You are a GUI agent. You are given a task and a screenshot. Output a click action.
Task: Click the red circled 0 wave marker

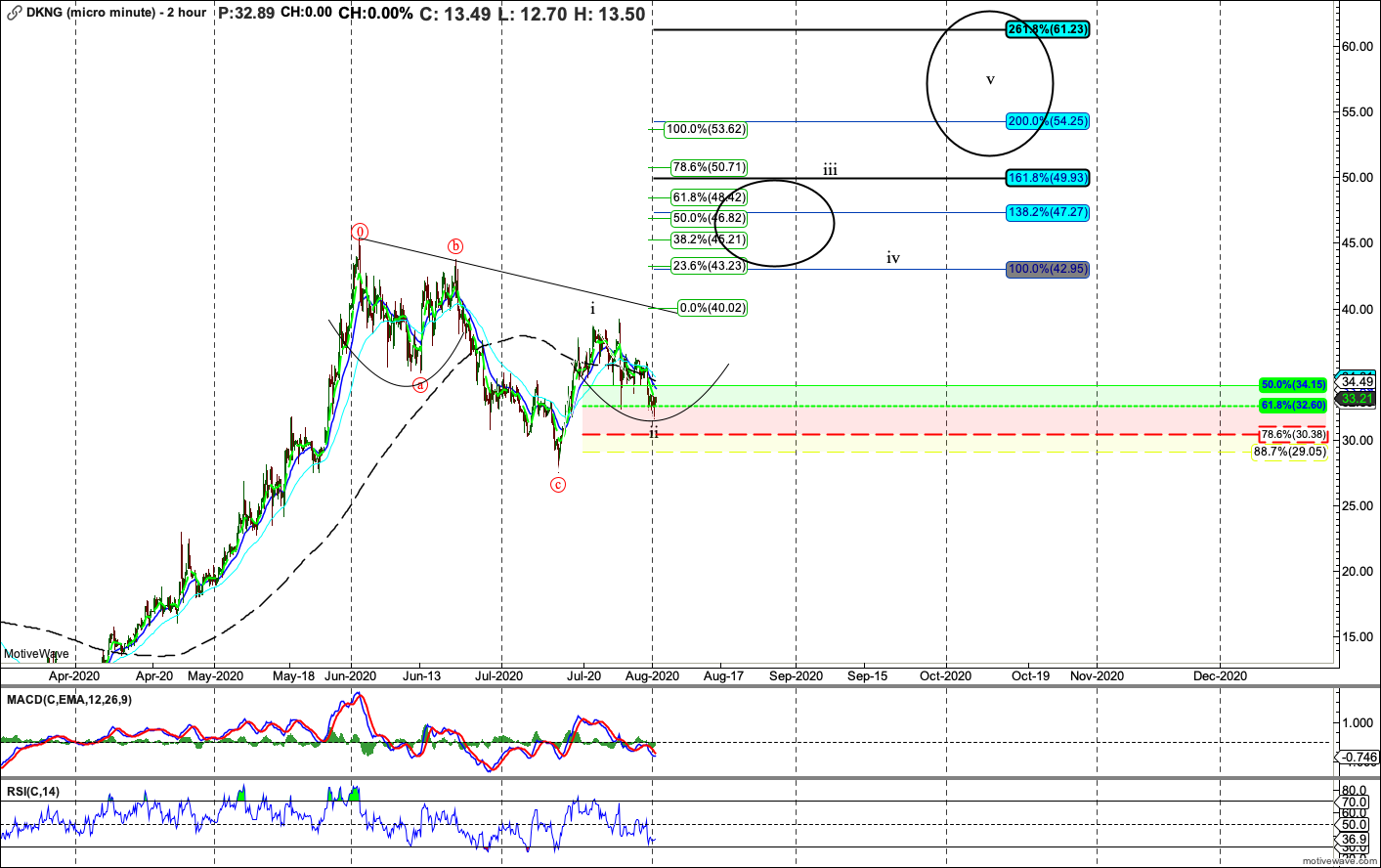pyautogui.click(x=360, y=232)
